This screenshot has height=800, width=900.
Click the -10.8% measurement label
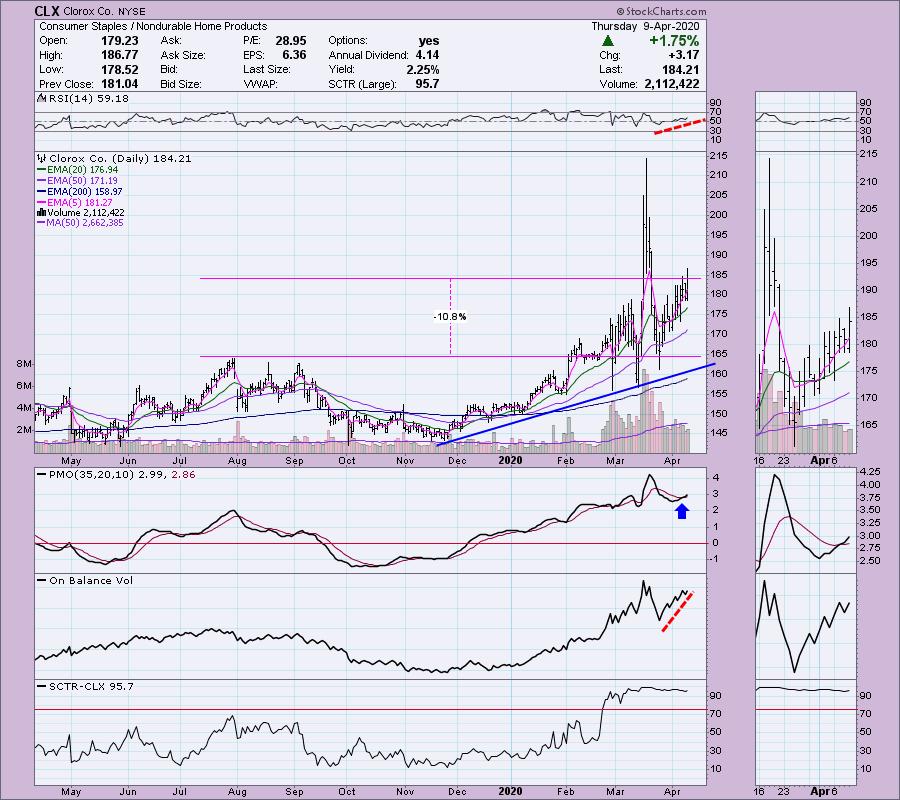(x=450, y=317)
